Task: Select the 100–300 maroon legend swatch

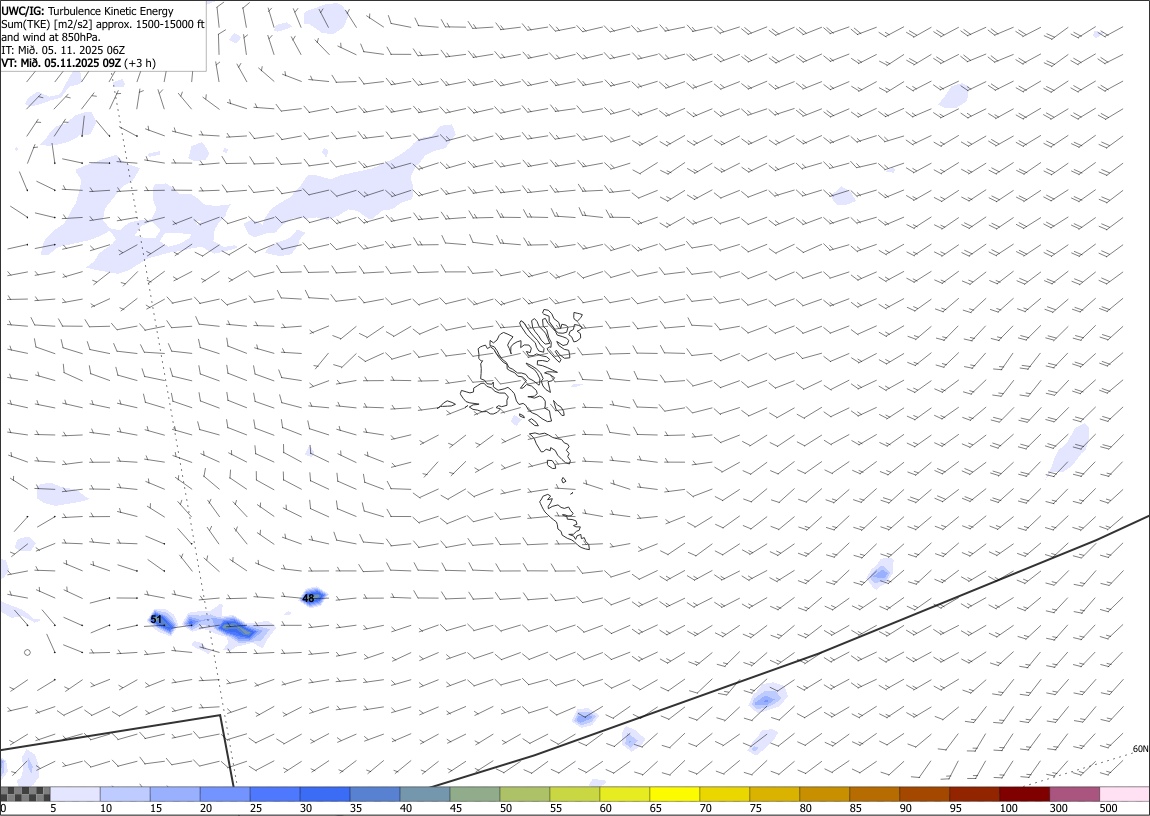Action: (1024, 794)
